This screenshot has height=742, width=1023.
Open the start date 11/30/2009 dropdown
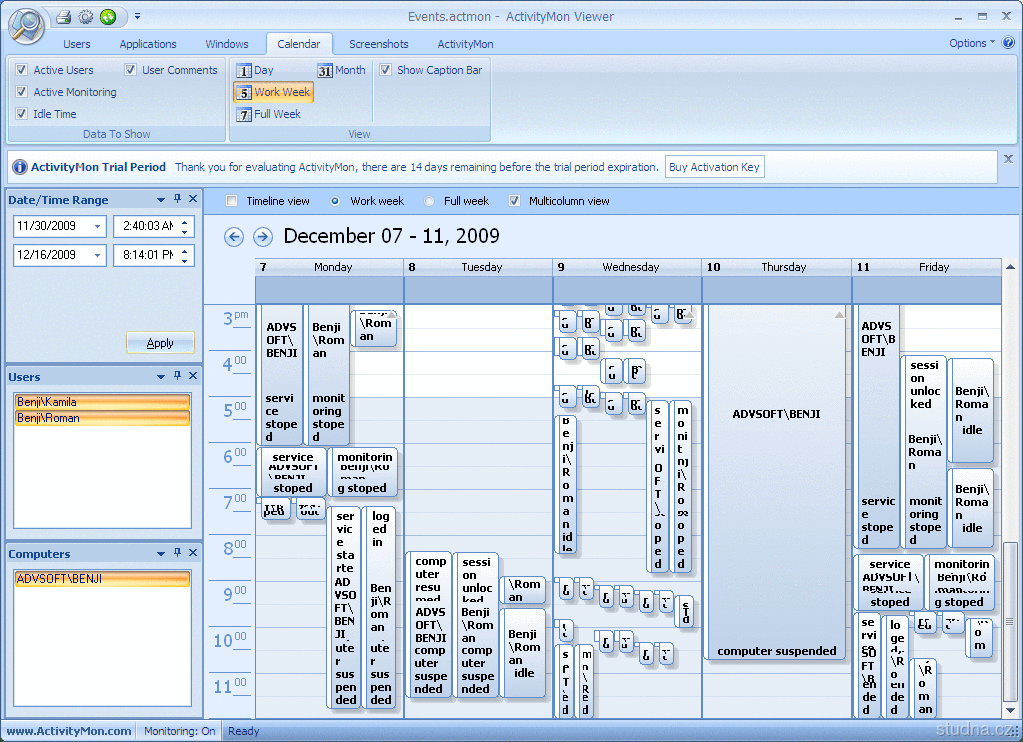pyautogui.click(x=97, y=227)
